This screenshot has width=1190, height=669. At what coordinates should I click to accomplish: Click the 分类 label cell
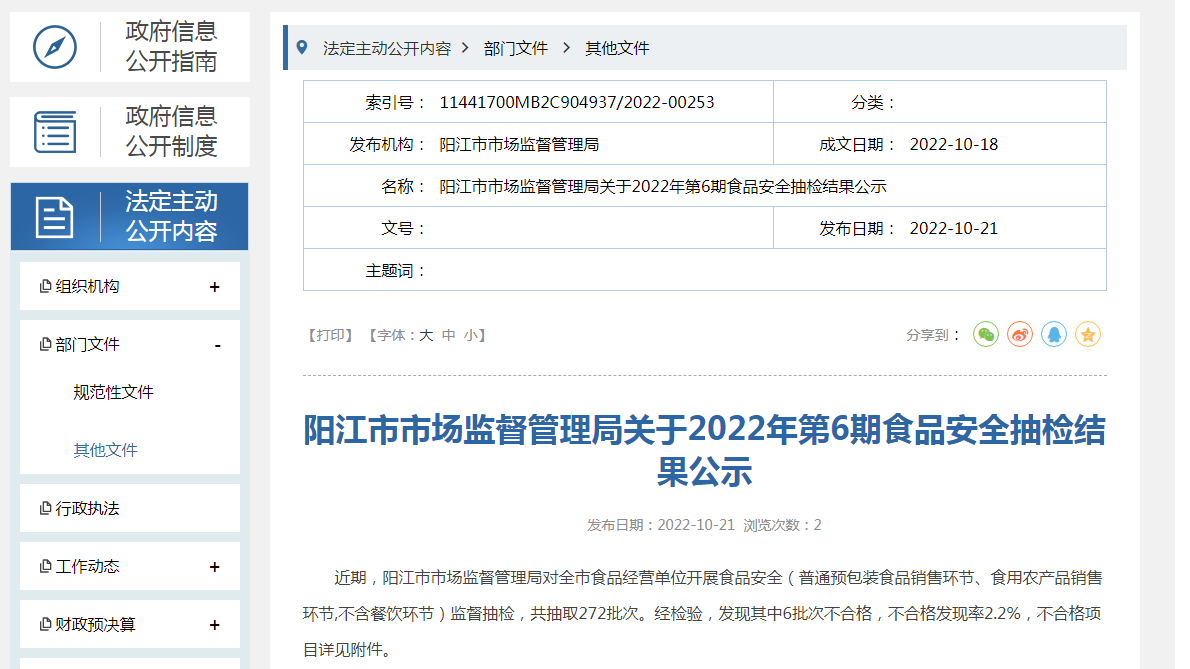coord(874,102)
